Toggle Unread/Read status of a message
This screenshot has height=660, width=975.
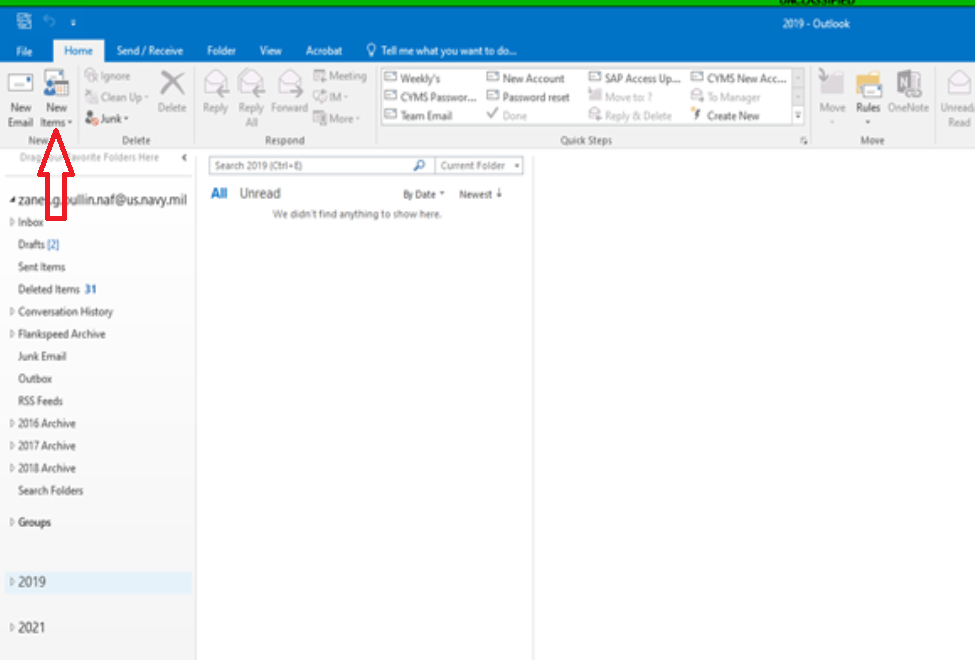point(956,95)
